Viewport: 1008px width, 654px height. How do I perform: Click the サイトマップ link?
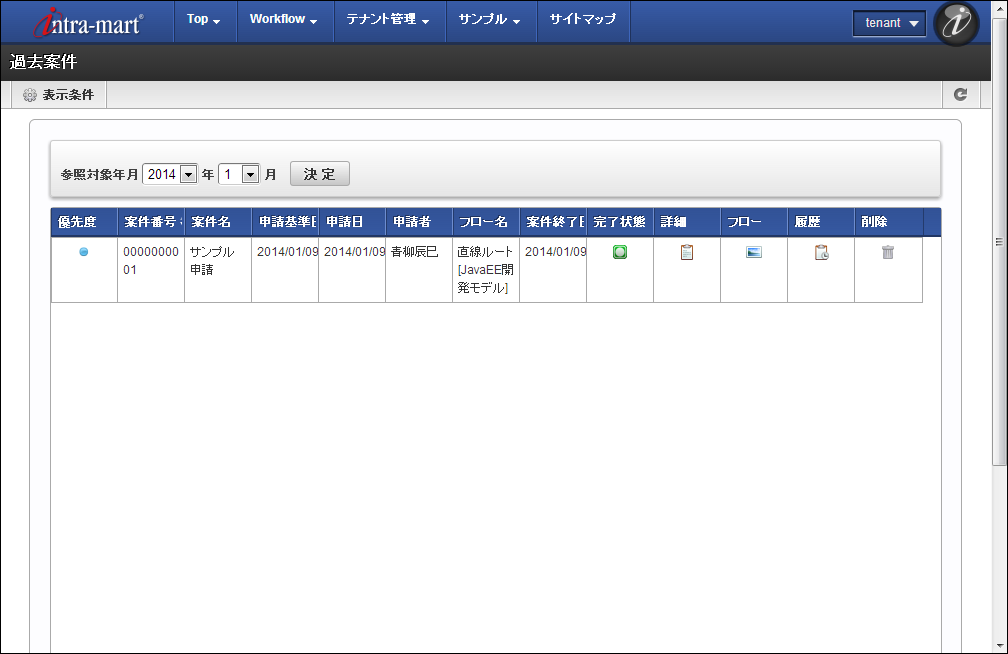point(583,19)
